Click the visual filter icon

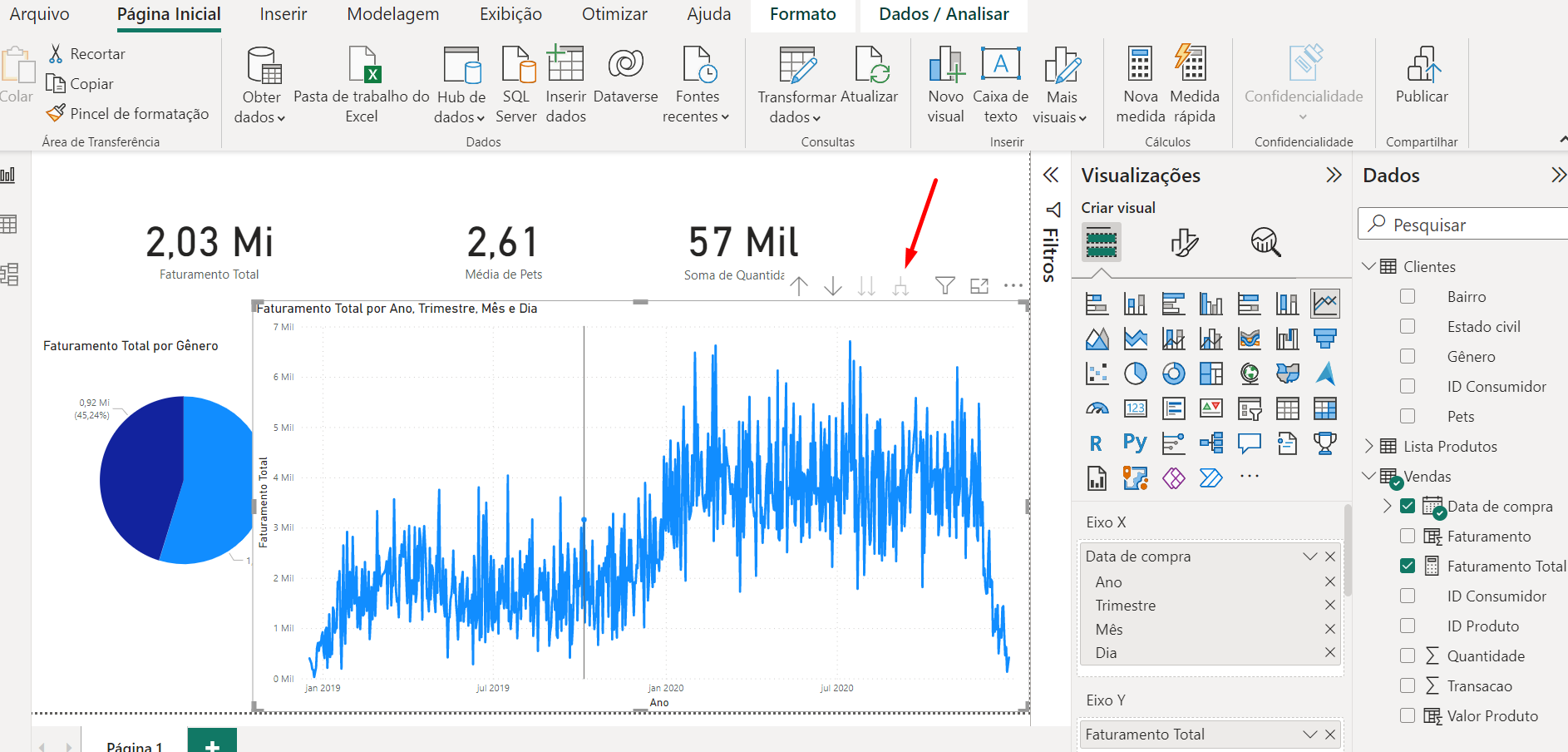(944, 286)
